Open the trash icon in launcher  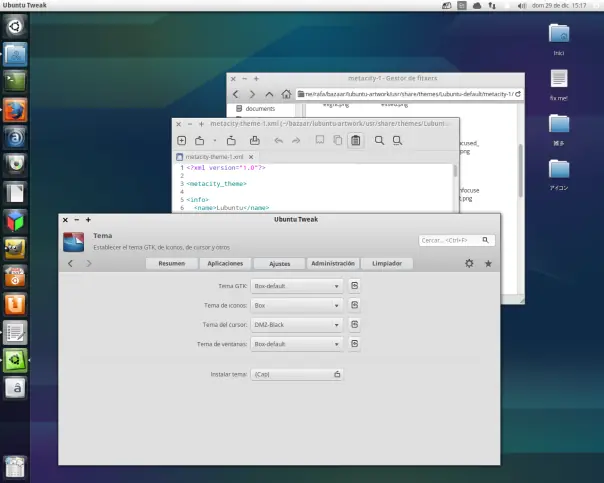click(x=15, y=467)
